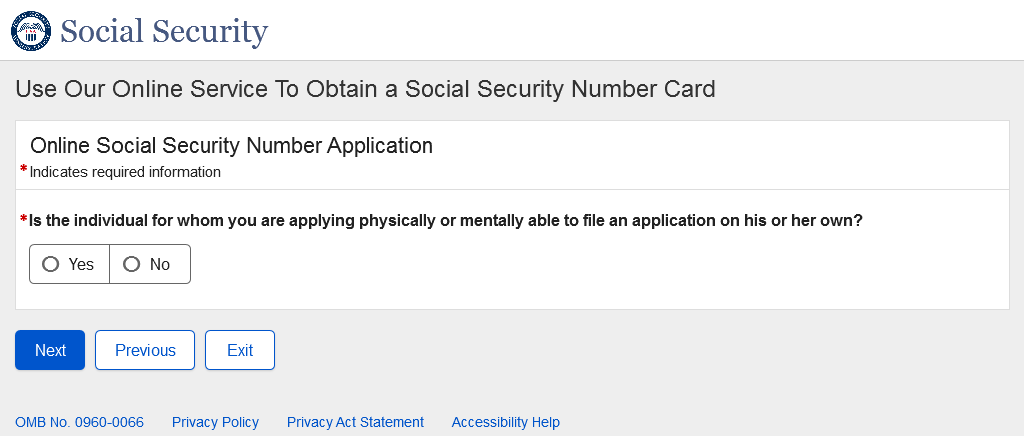This screenshot has width=1024, height=436.
Task: Click the "Online Social Security Number Application" heading
Action: pos(231,146)
